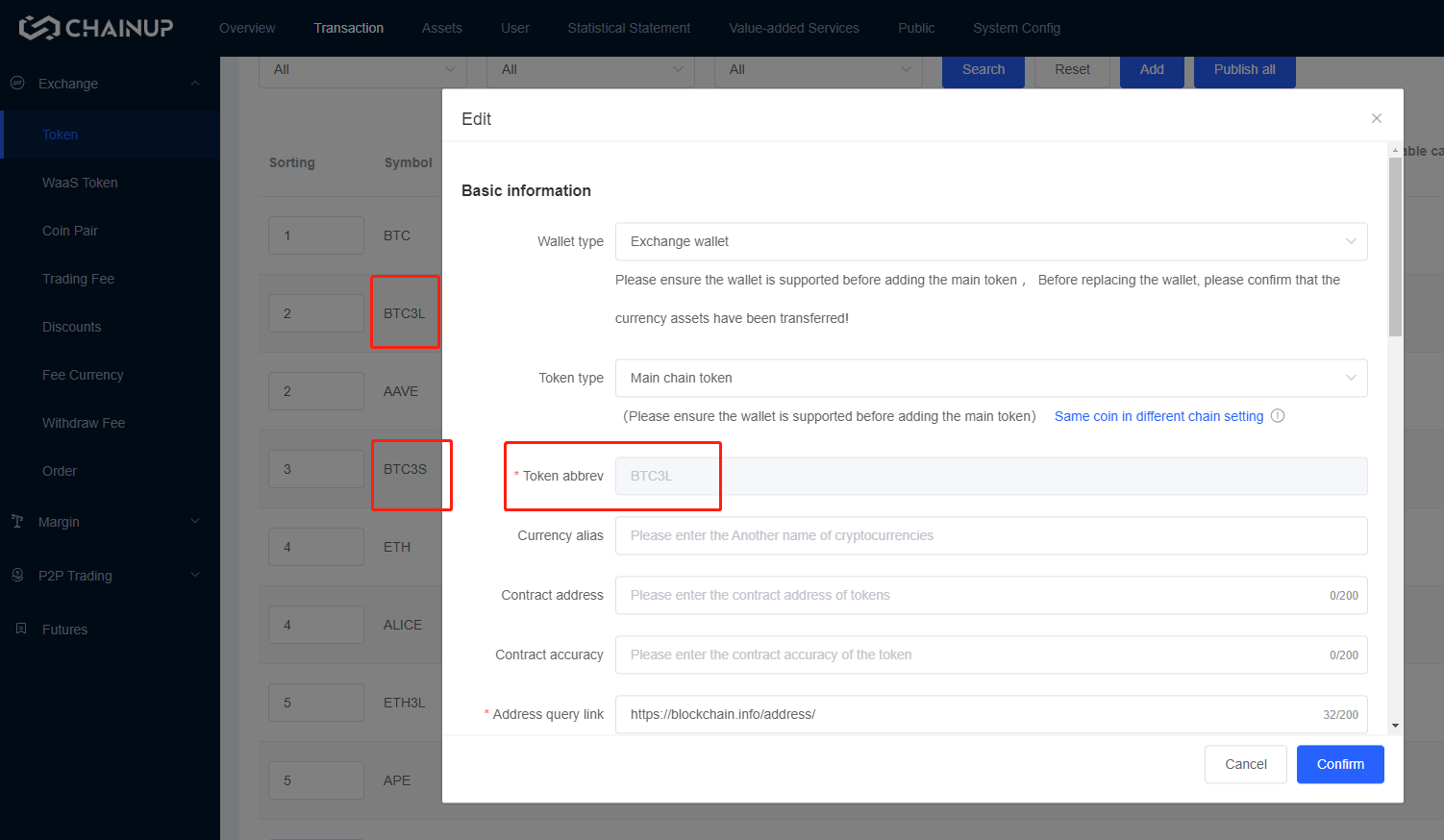Click the Futures sidebar icon
Screen dimensions: 1444x840
click(x=21, y=629)
